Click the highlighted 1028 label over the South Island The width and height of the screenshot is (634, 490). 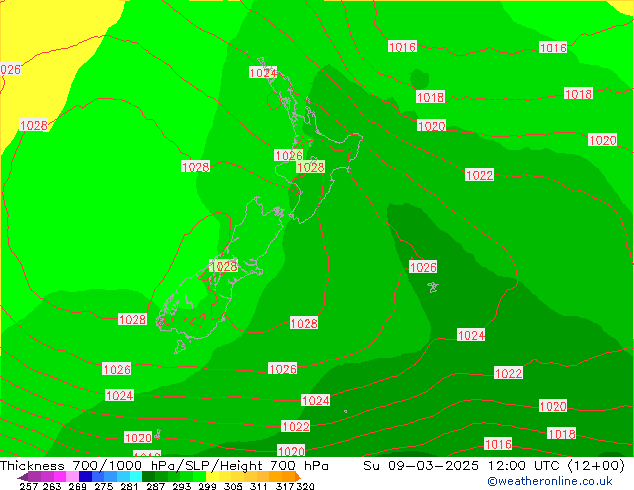[x=224, y=266]
